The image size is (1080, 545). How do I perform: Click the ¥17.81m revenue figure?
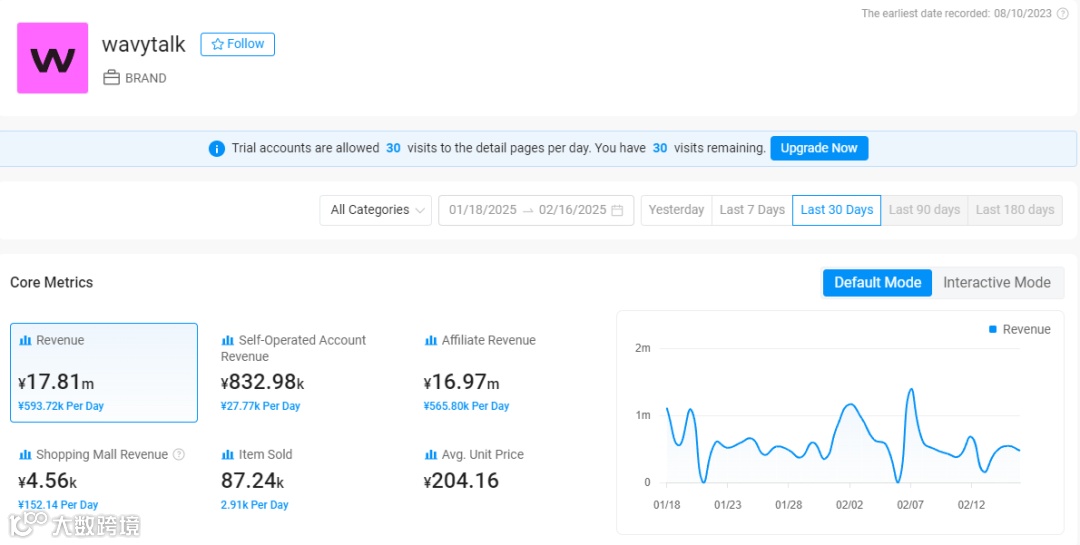point(56,382)
